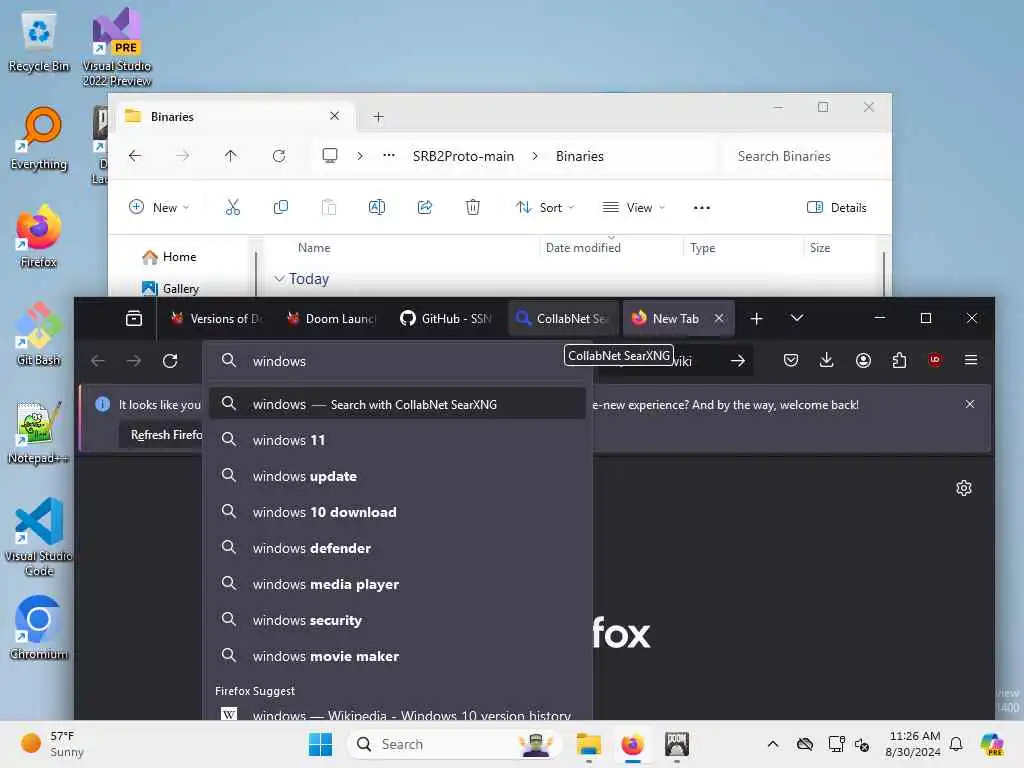
Task: Open File Explorer from taskbar
Action: click(x=588, y=744)
